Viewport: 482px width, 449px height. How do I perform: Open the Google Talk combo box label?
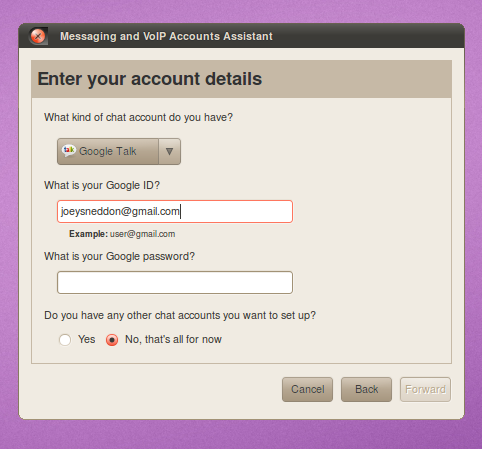108,151
